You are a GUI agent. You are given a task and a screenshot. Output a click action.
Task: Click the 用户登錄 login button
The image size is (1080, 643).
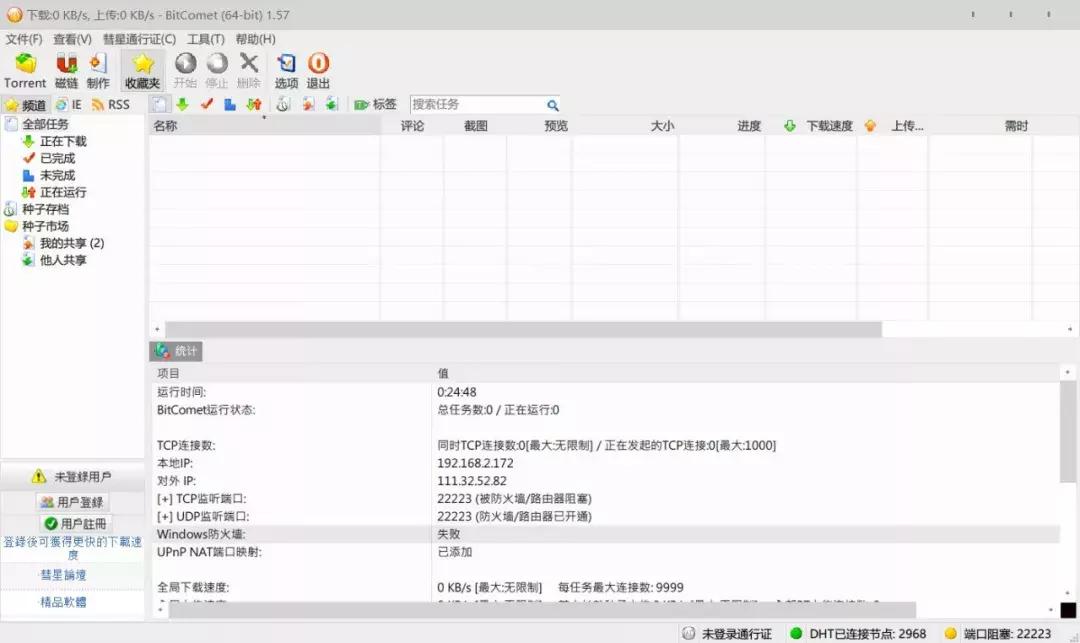(x=74, y=501)
